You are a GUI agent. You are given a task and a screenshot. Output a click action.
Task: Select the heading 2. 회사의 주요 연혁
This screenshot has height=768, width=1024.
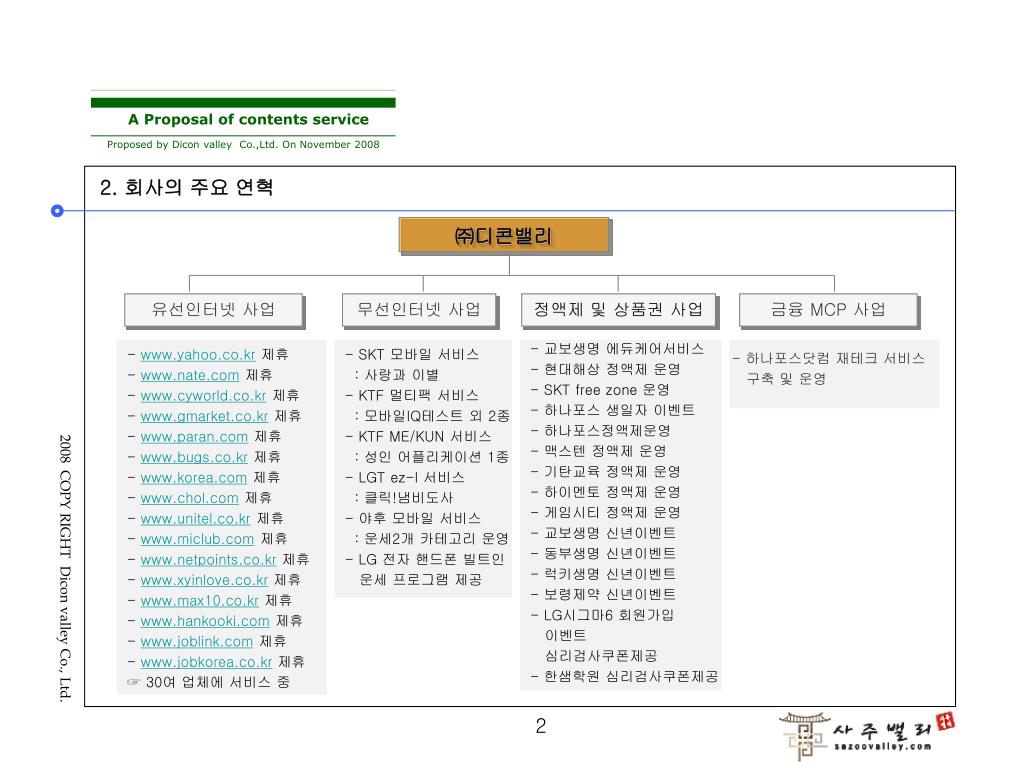pyautogui.click(x=187, y=188)
